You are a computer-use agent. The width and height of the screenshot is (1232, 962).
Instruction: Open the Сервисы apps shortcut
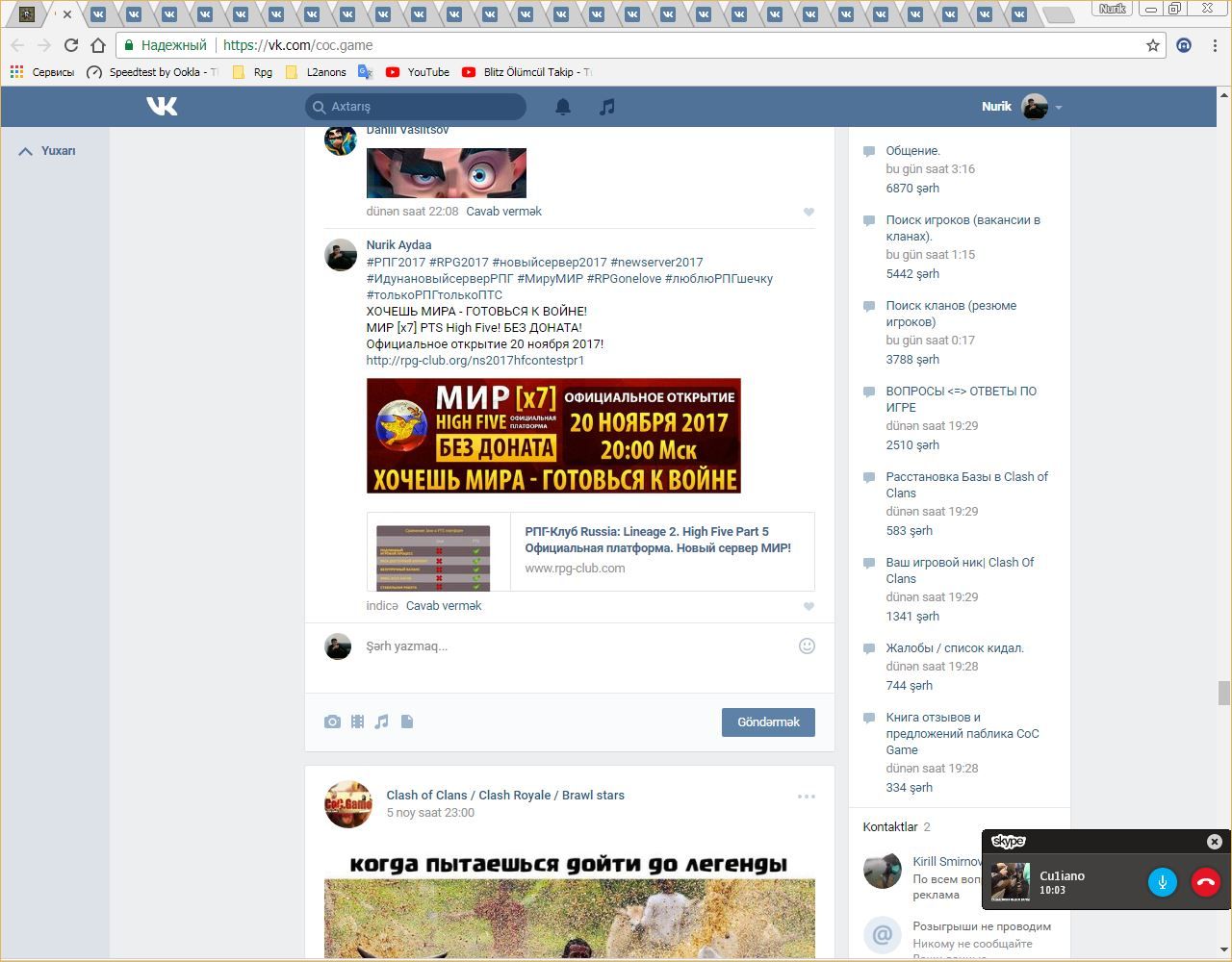click(x=42, y=72)
